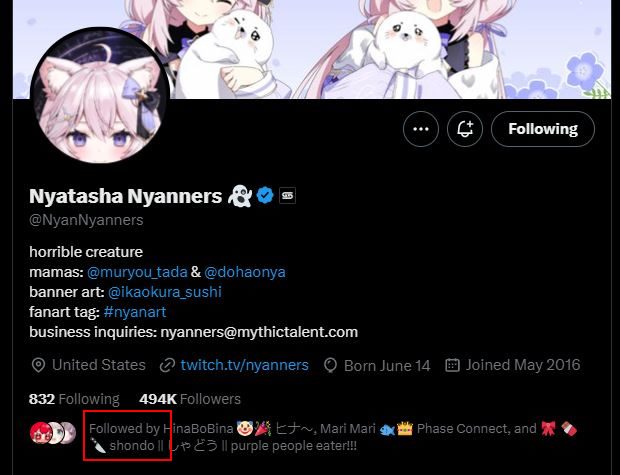Click the balloon icon beside Born June 14
Screen dimensions: 620x475
click(x=330, y=365)
